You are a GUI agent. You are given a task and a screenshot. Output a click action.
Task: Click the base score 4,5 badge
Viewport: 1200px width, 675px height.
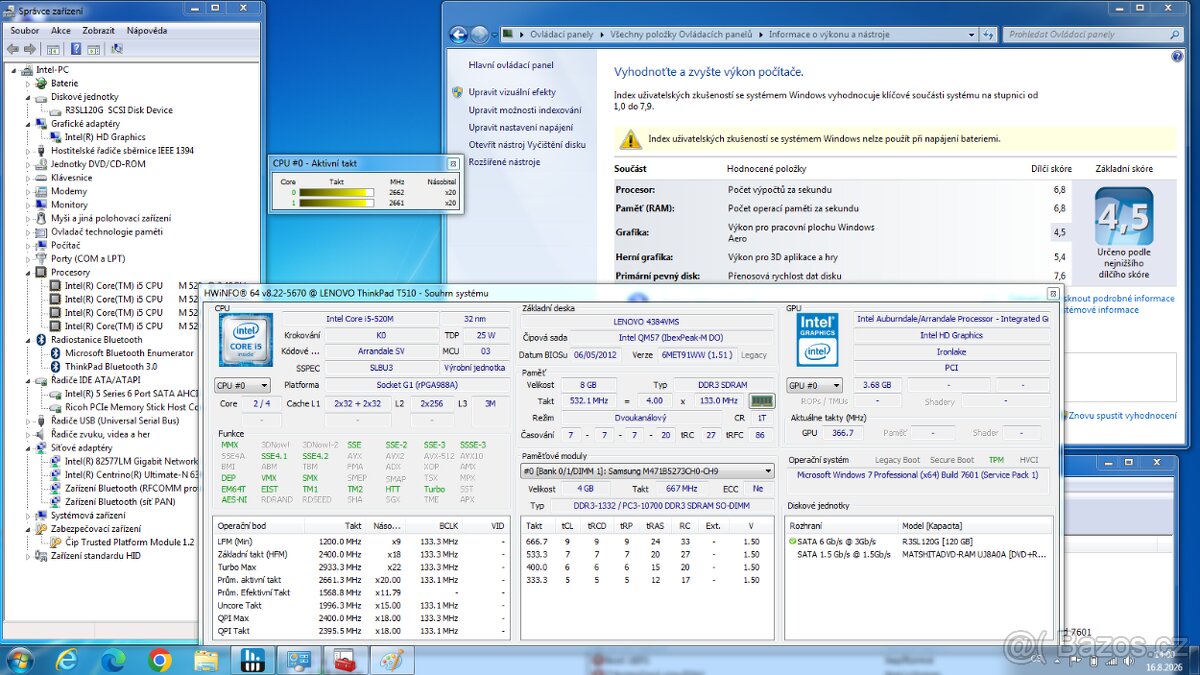[x=1124, y=216]
